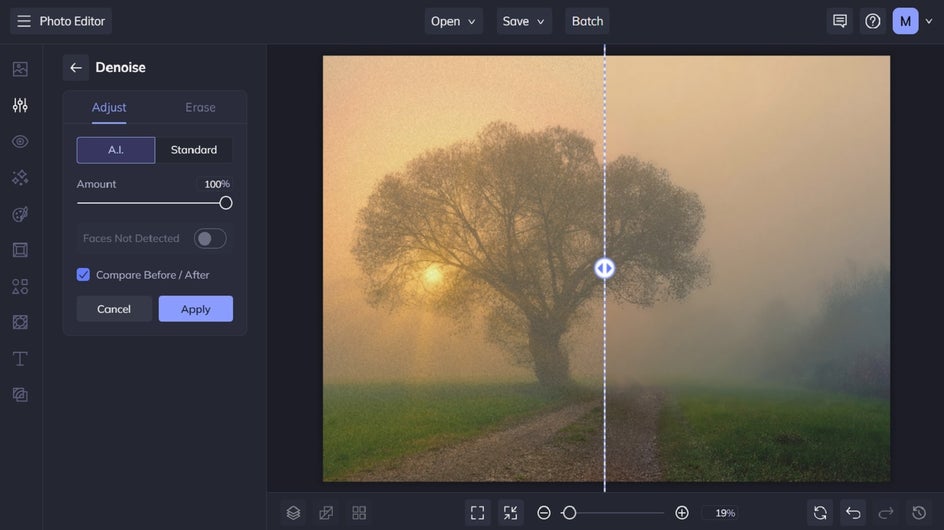Click the fit to screen icon
The image size is (944, 530).
(477, 513)
